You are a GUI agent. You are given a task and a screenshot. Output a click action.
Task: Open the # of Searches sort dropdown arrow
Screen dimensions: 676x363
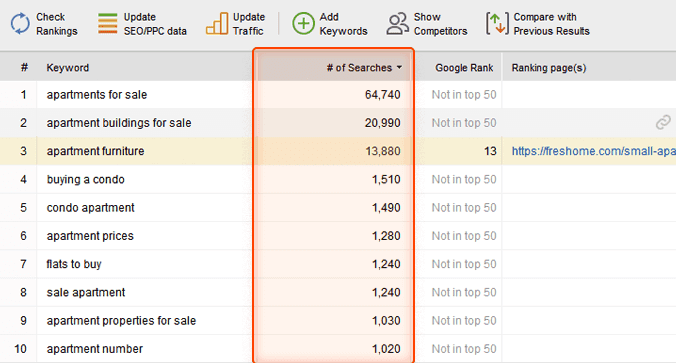399,68
